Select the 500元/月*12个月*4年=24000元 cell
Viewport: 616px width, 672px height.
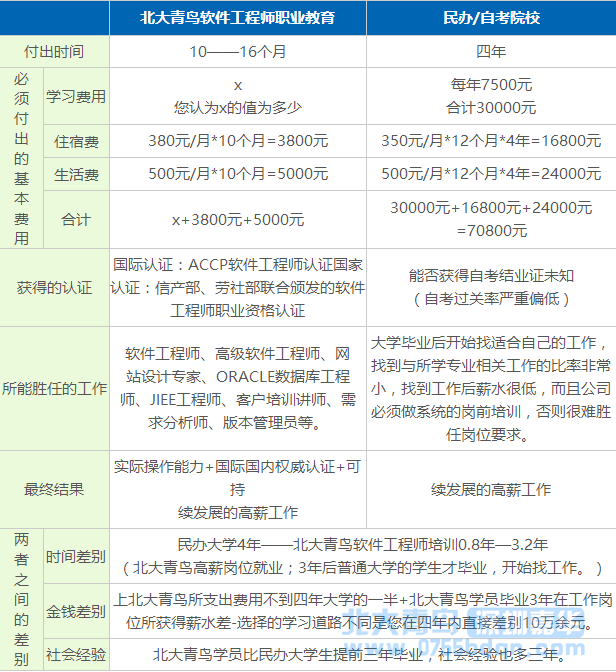point(490,174)
